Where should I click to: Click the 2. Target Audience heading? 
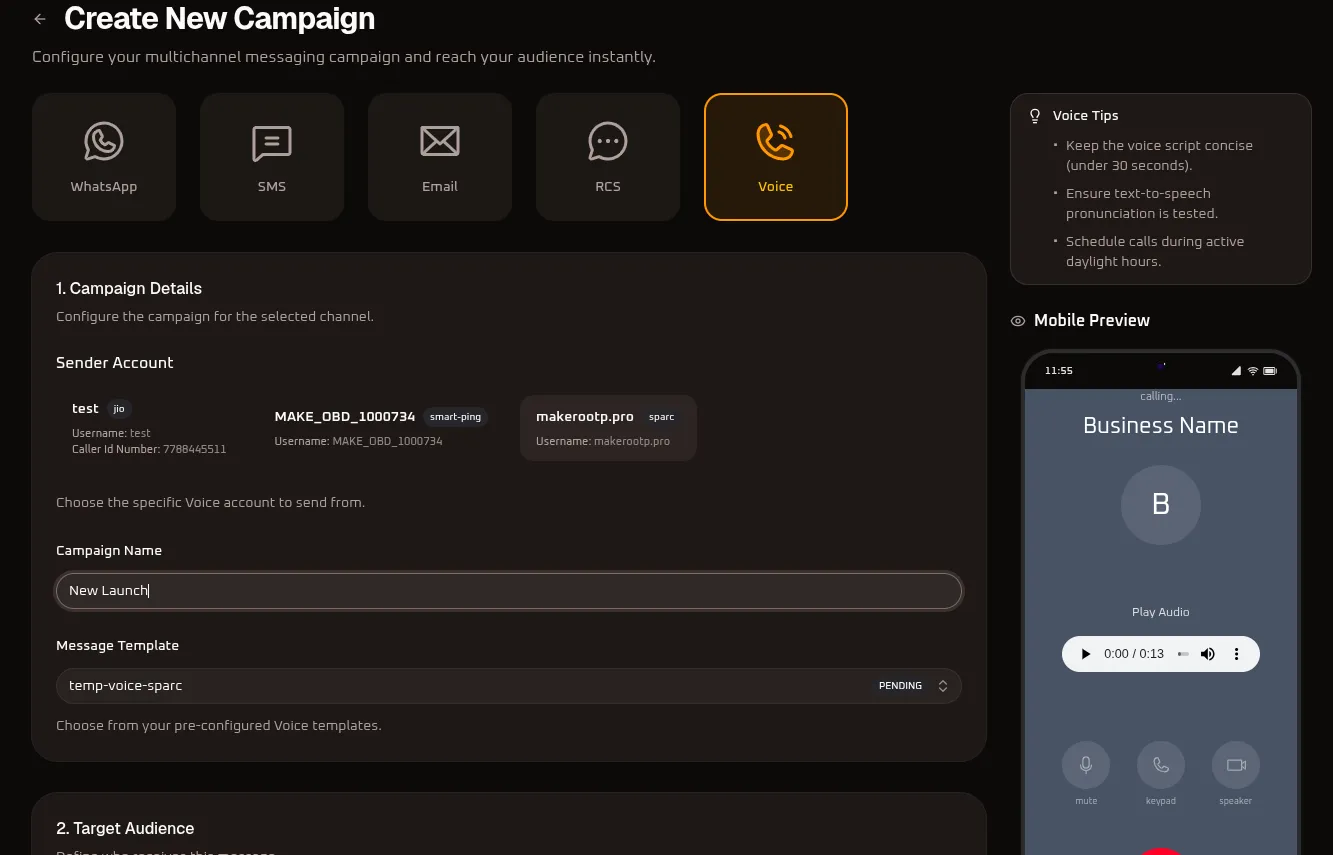[125, 828]
